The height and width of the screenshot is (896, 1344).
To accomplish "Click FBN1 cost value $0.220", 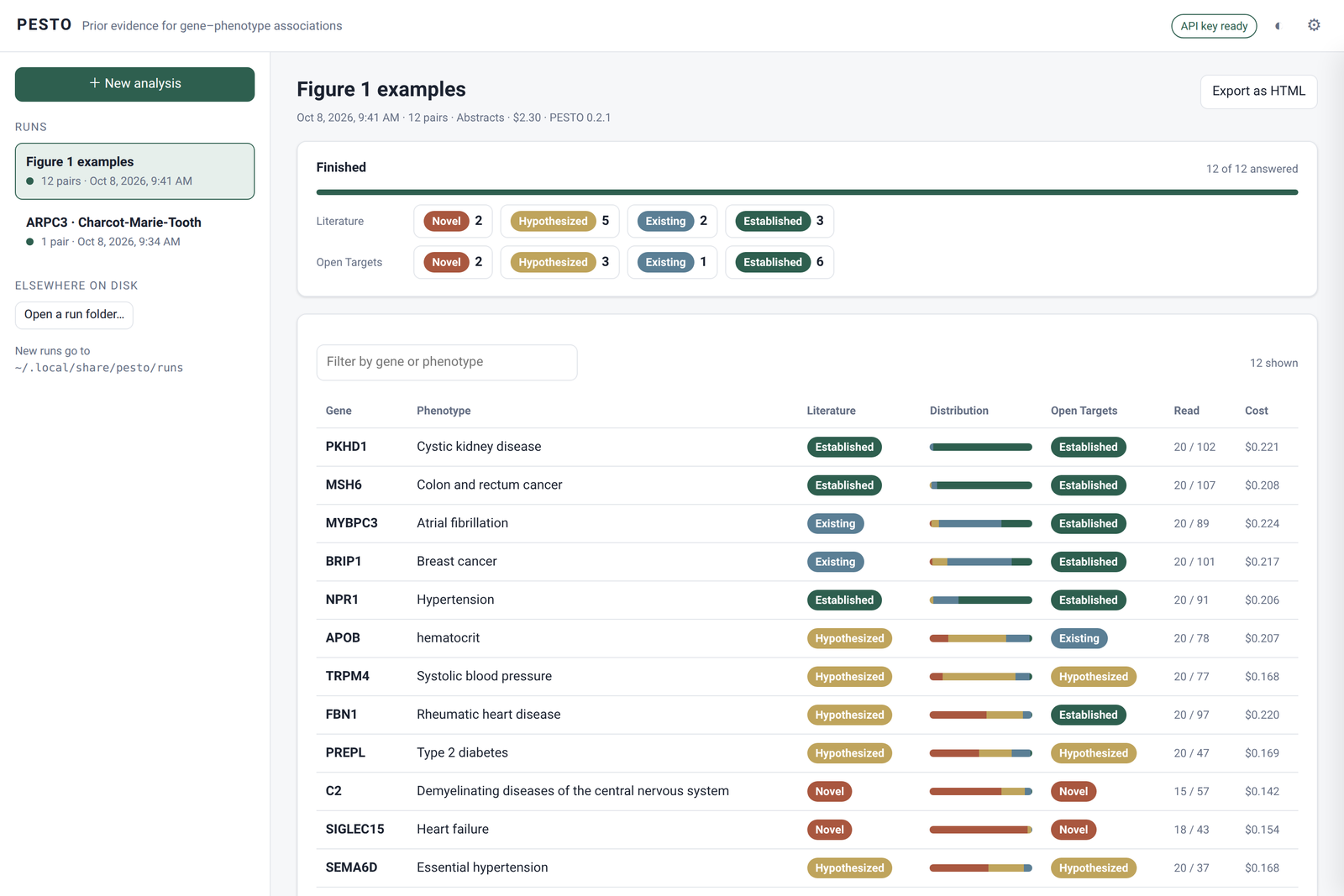I will [x=1263, y=715].
